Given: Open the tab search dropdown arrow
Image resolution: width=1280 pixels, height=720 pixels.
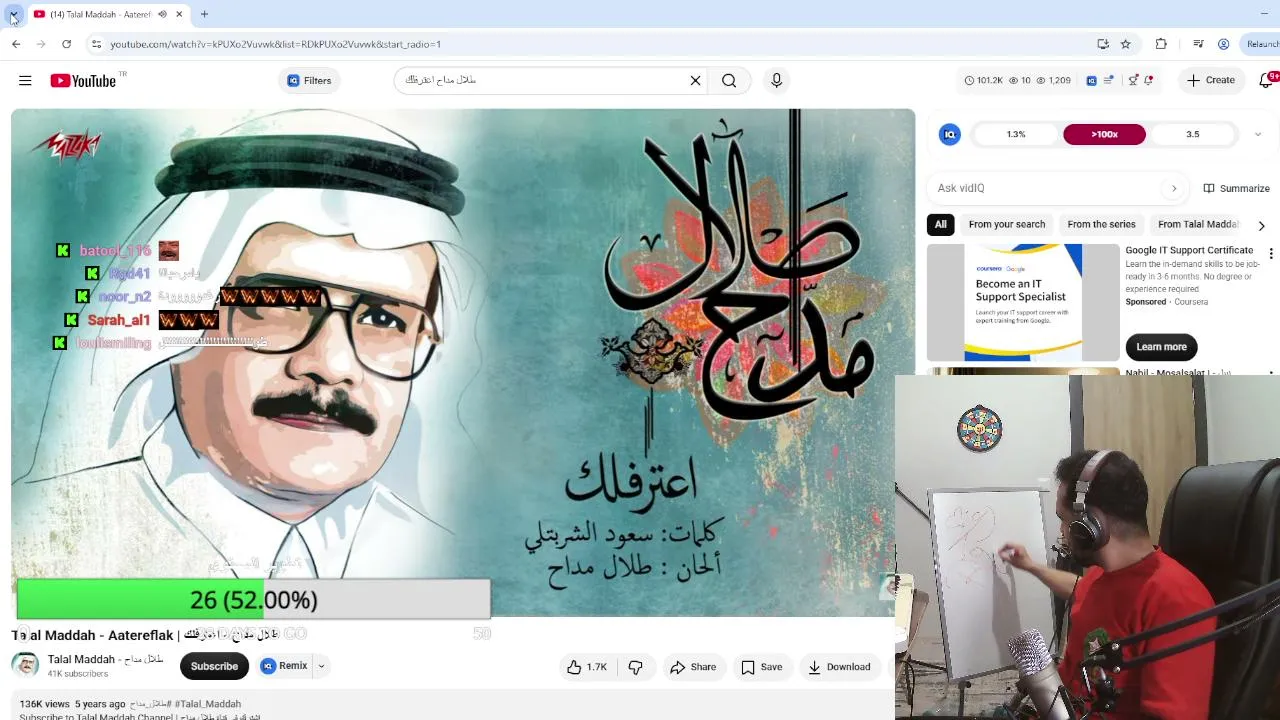Looking at the screenshot, I should pyautogui.click(x=13, y=16).
